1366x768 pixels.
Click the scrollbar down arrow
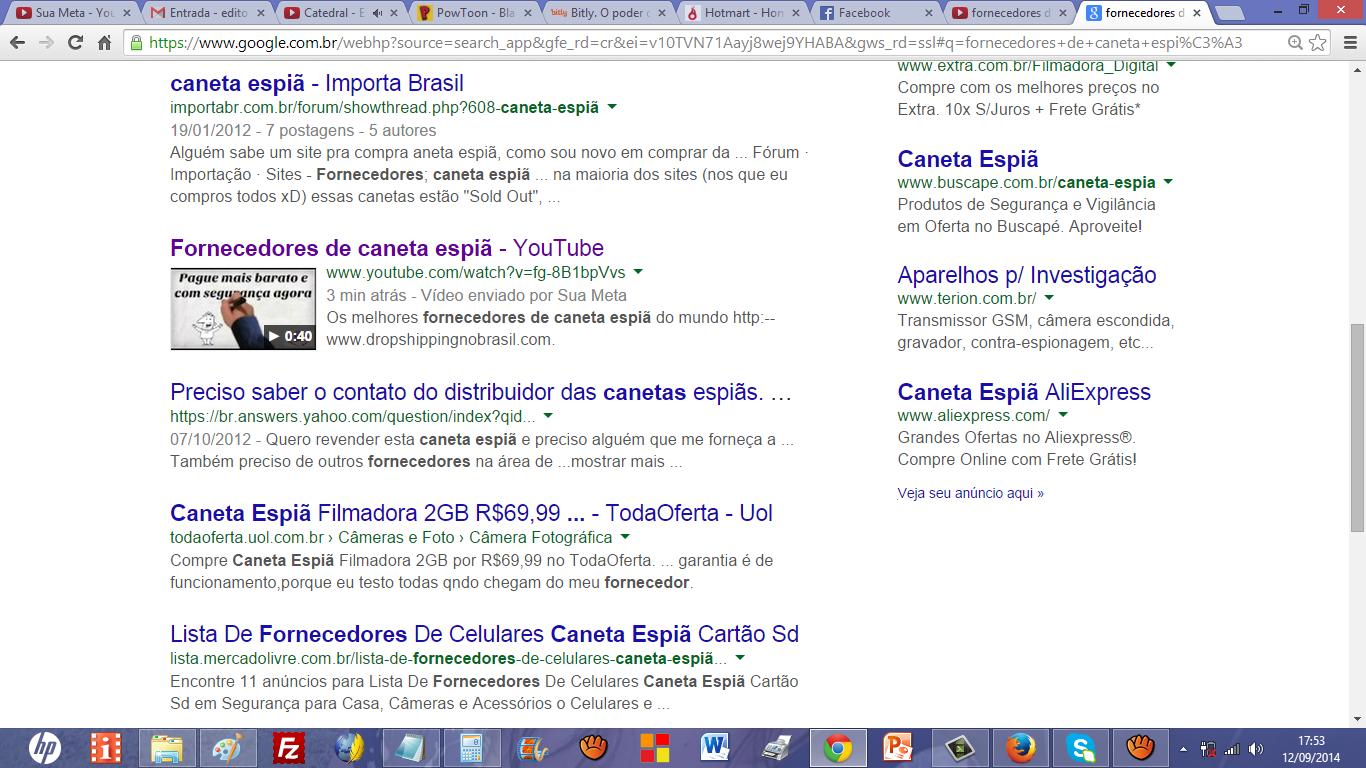pyautogui.click(x=1357, y=718)
